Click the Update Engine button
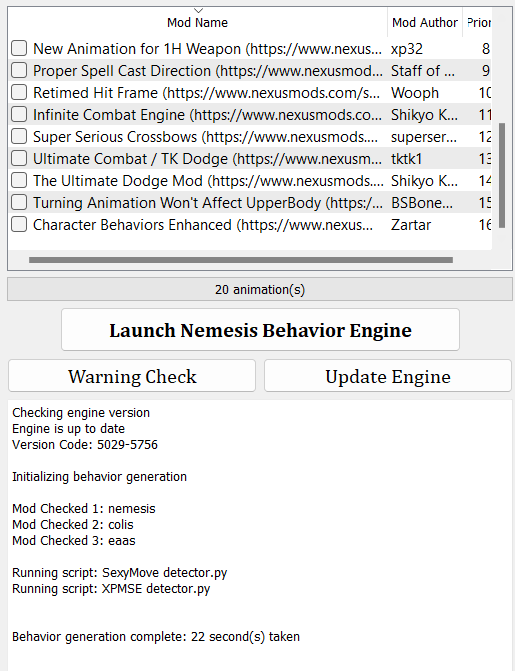 point(388,376)
